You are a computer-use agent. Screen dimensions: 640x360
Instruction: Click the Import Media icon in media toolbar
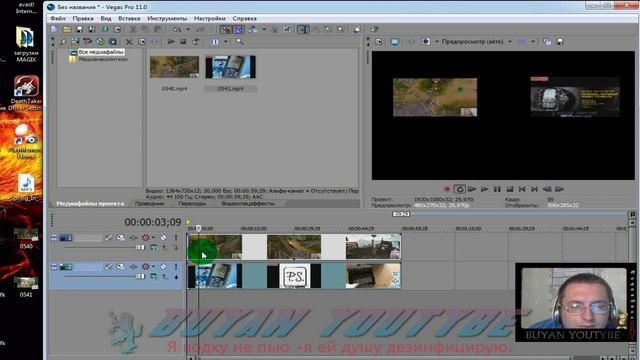coord(62,42)
